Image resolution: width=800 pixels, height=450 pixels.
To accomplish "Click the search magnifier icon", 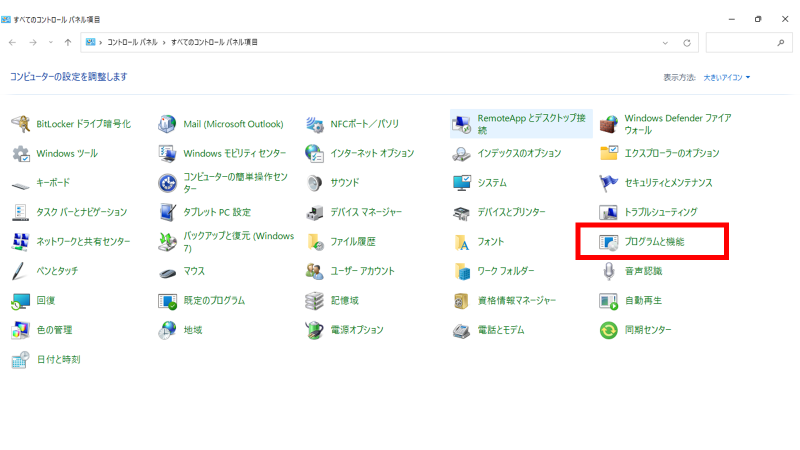I will point(781,43).
